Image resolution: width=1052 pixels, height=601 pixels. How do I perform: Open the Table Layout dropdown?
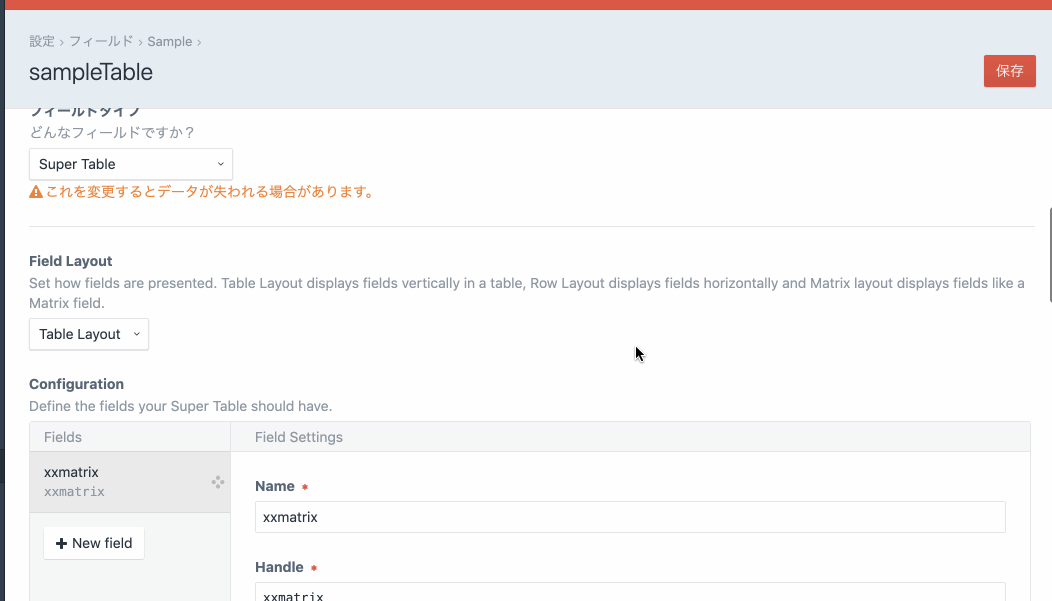point(88,334)
